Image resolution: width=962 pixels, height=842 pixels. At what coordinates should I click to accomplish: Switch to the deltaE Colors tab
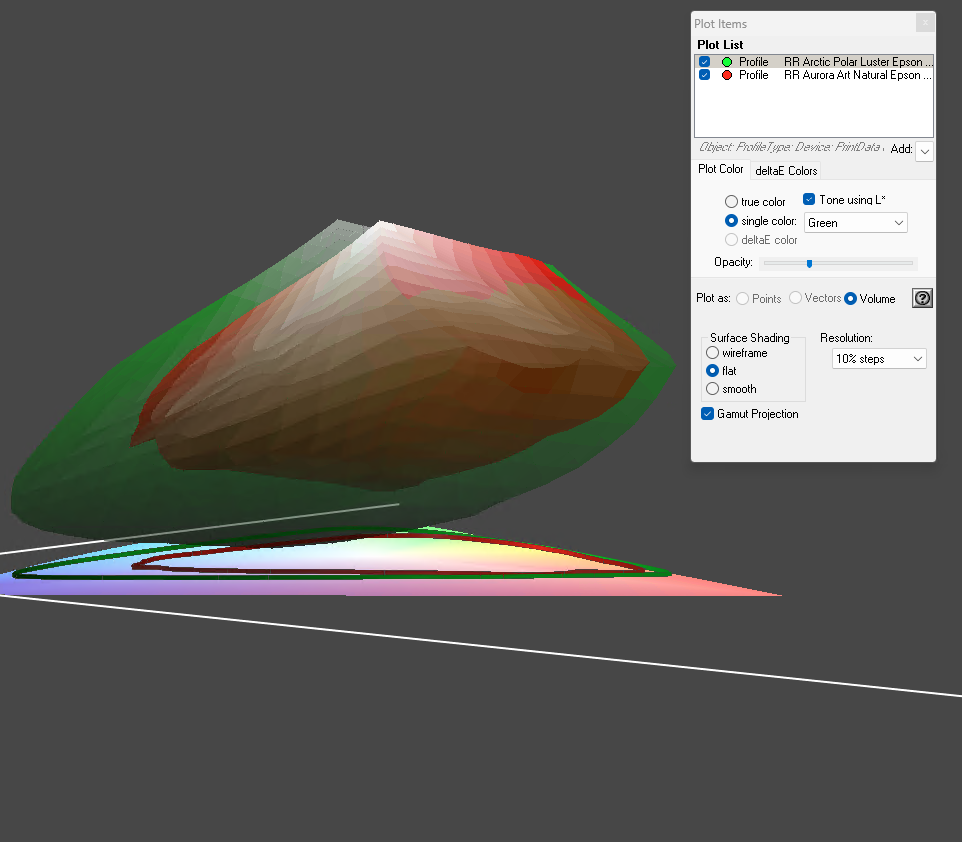[x=786, y=171]
